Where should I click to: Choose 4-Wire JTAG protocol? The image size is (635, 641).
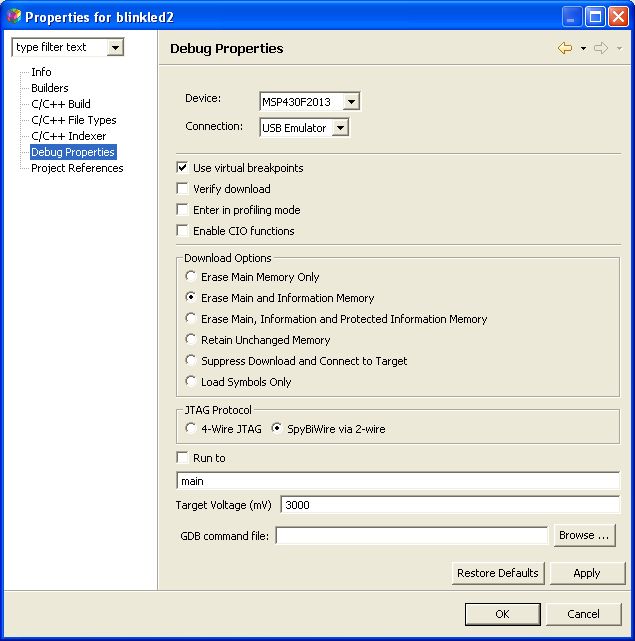click(191, 428)
